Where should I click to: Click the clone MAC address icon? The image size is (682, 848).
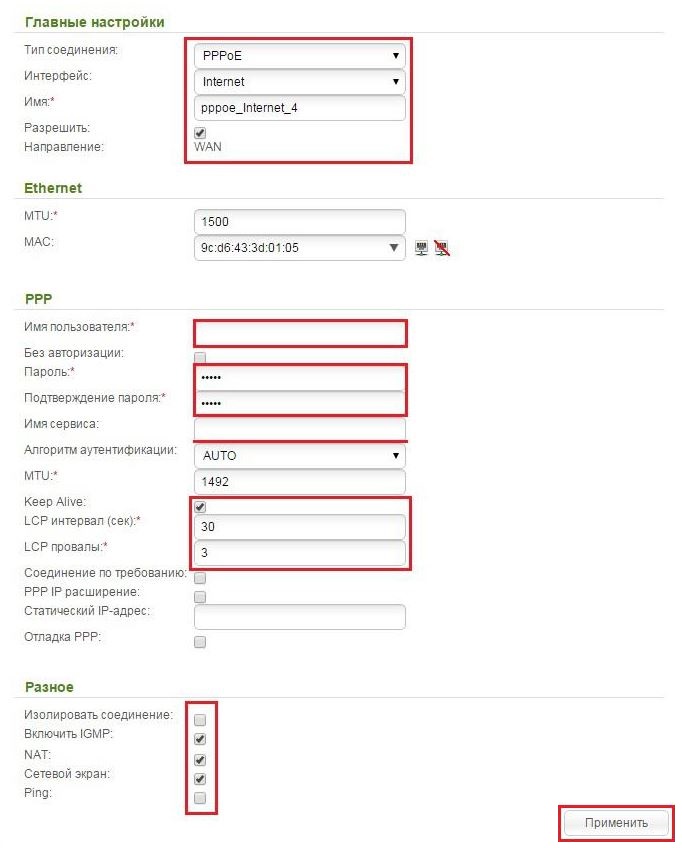click(421, 248)
